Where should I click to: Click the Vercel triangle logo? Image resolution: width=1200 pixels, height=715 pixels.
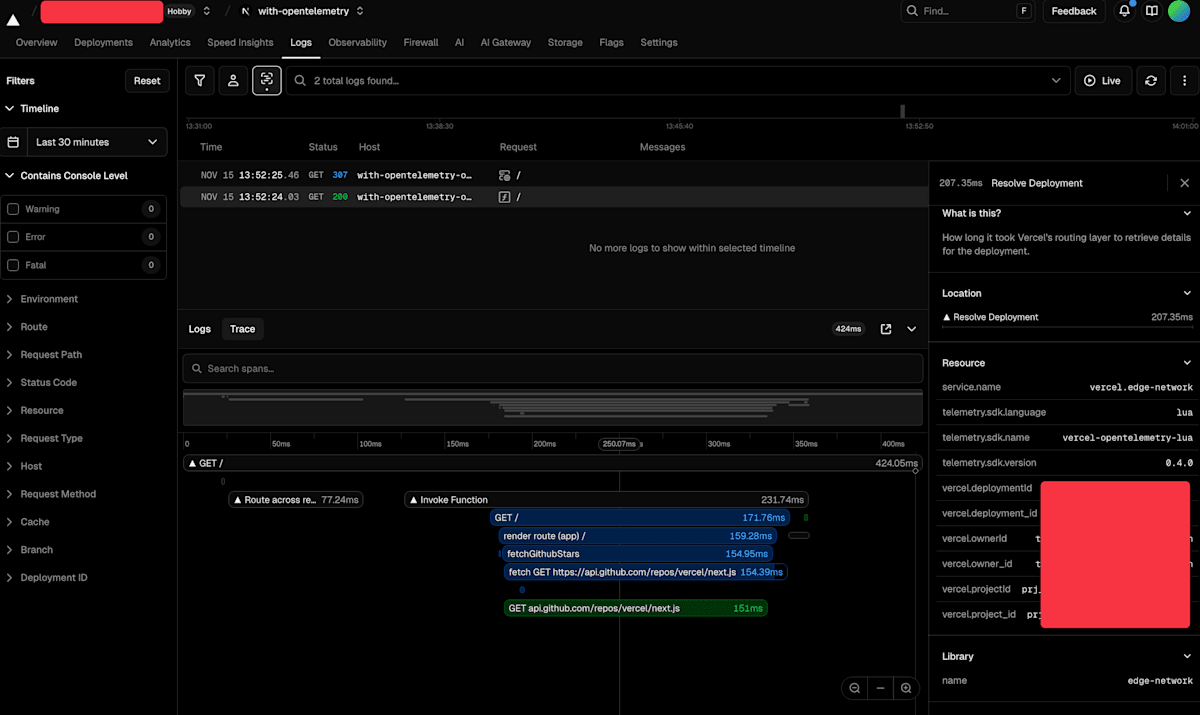(x=13, y=19)
